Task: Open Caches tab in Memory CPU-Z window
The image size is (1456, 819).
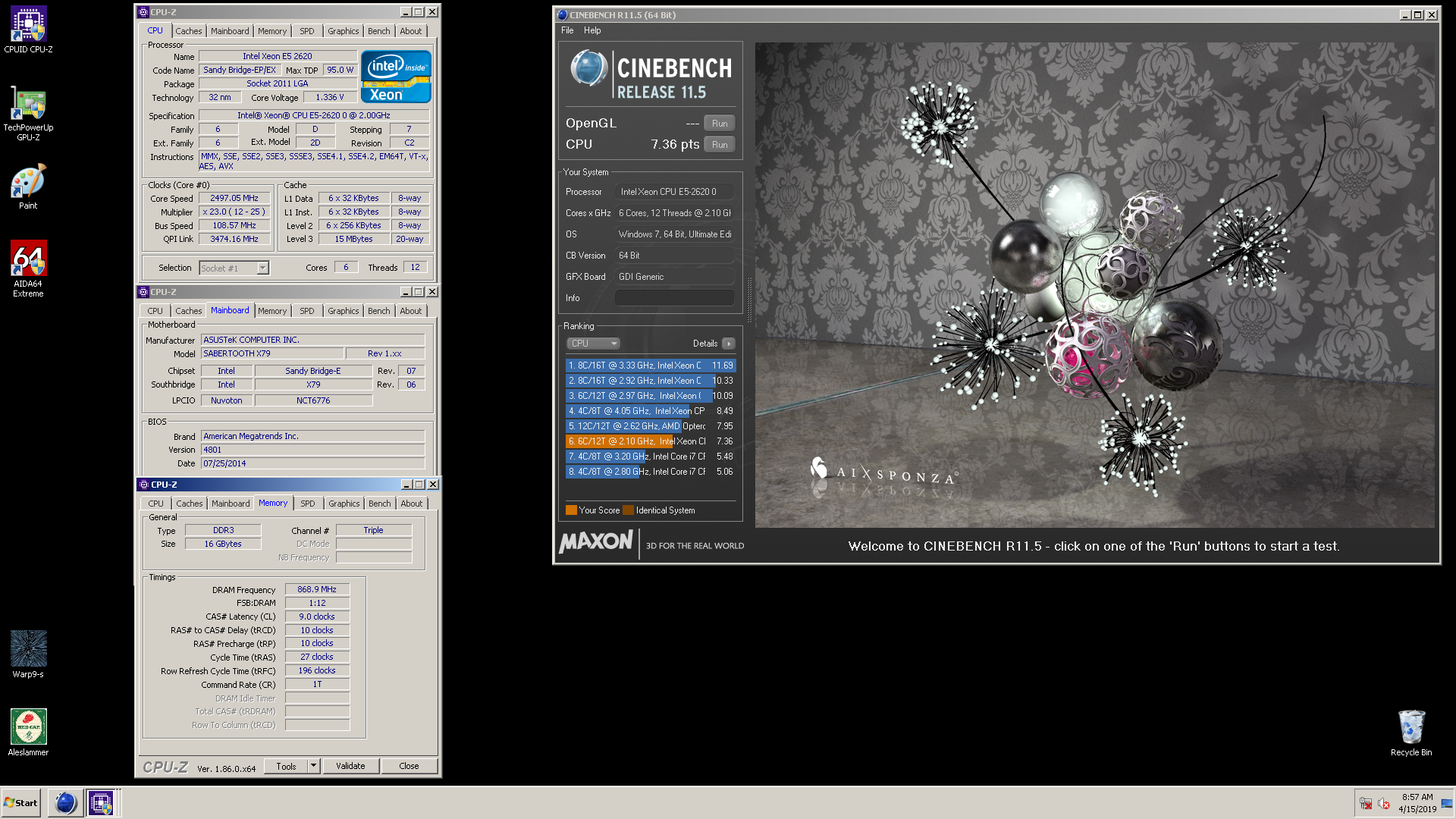Action: click(x=190, y=504)
